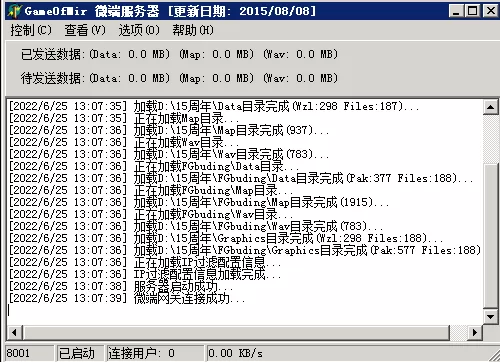
Task: Select log line Graphics目录完成 Wzl:298 Files:188
Action: pos(226,238)
